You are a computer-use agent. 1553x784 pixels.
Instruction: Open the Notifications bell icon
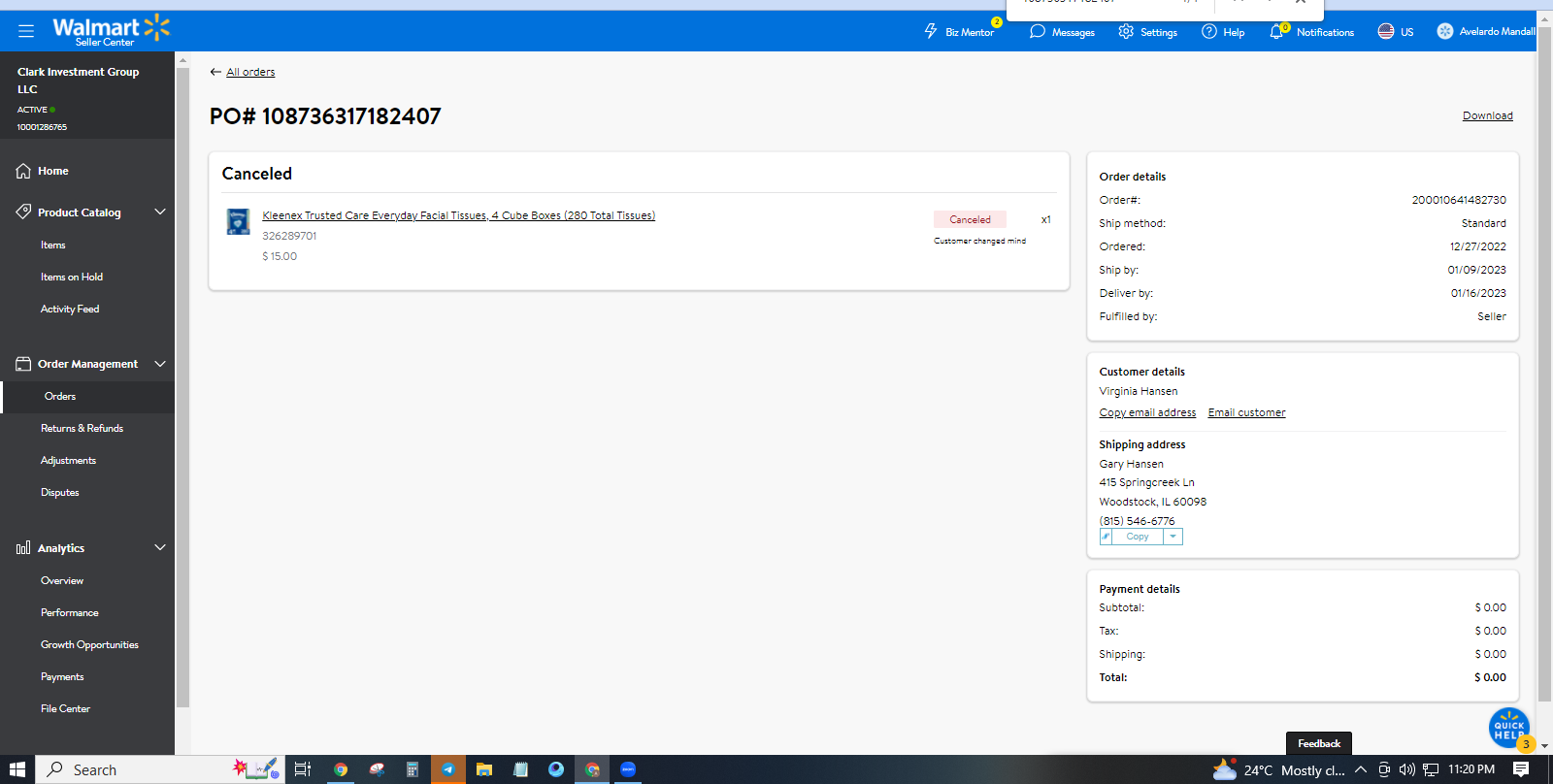tap(1276, 31)
